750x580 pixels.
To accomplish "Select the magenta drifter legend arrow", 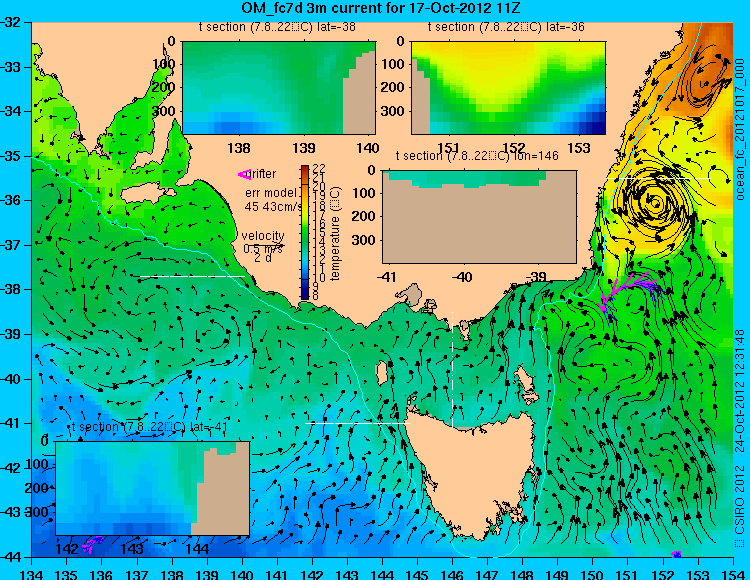I will (244, 175).
